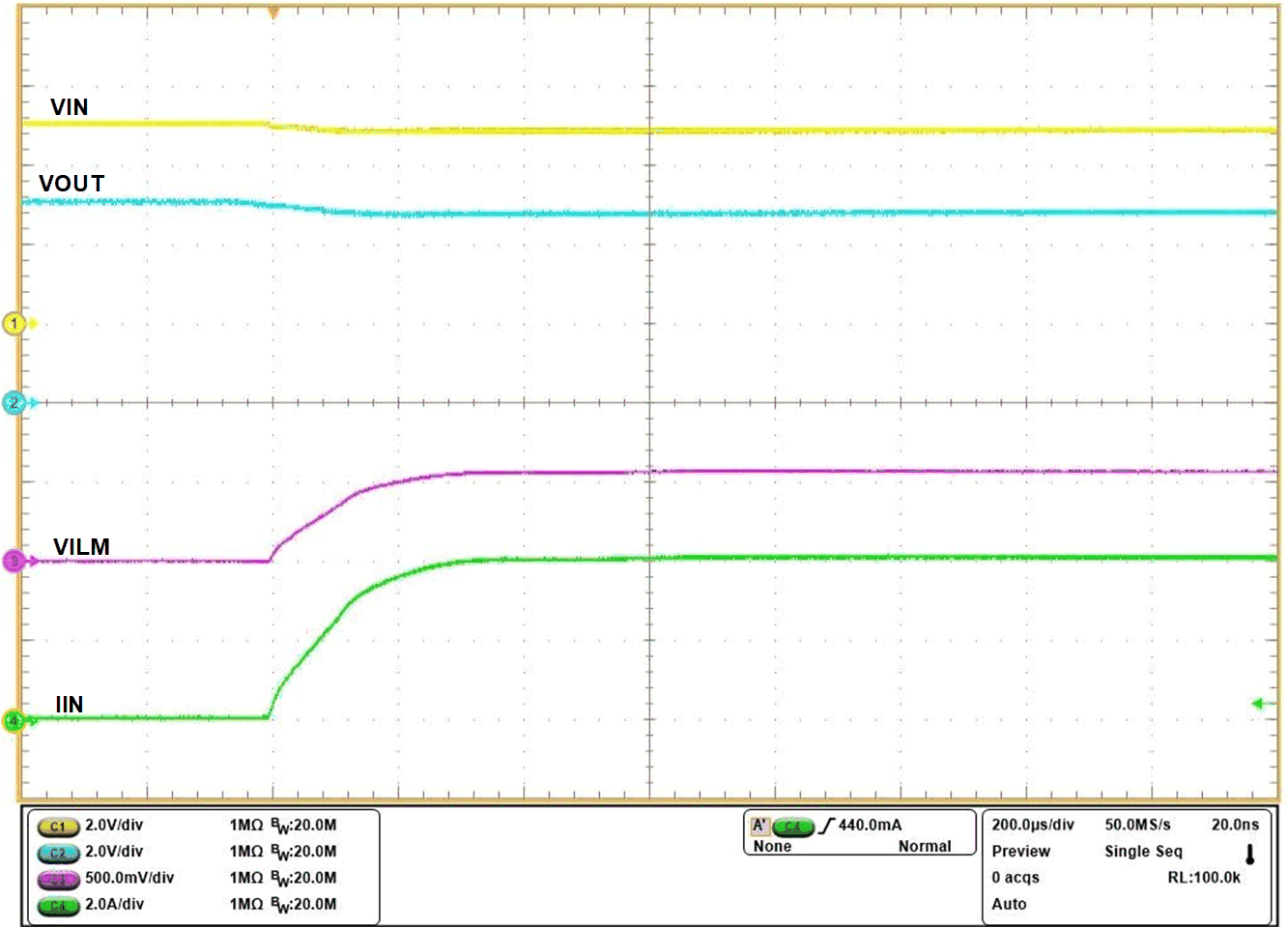Image resolution: width=1288 pixels, height=928 pixels.
Task: Click the C2 2.0V/div scale readout
Action: (x=114, y=852)
